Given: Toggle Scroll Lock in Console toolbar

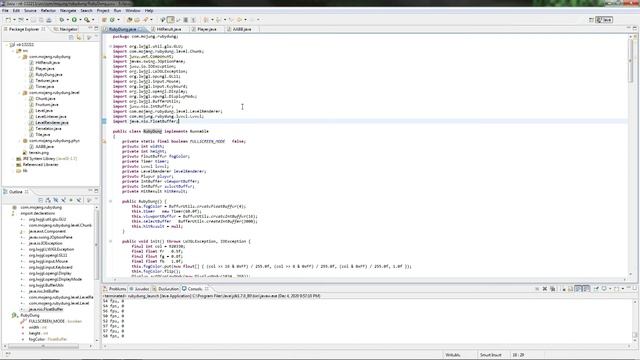Looking at the screenshot, I should (x=570, y=289).
